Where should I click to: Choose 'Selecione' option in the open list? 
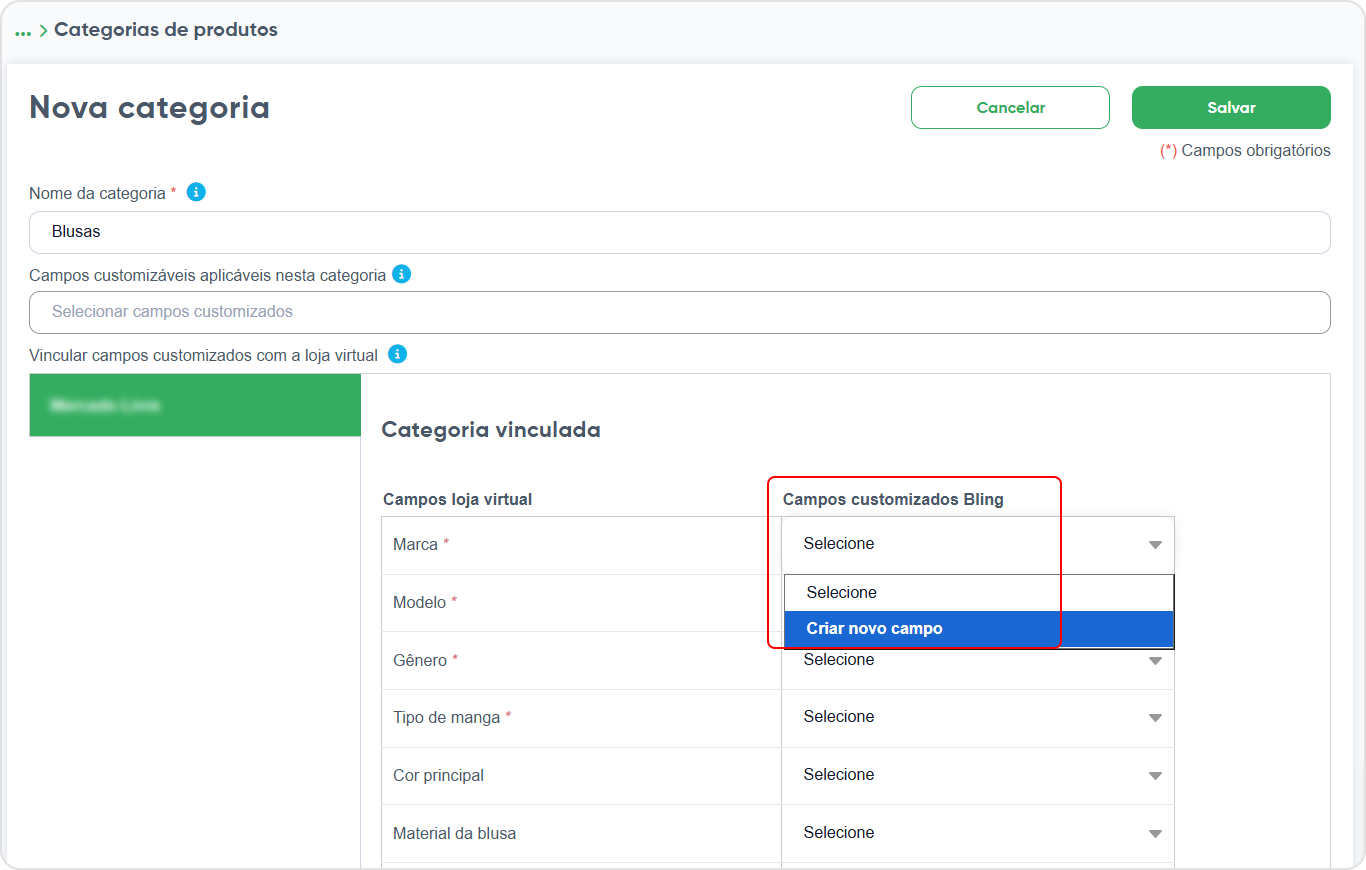(978, 593)
